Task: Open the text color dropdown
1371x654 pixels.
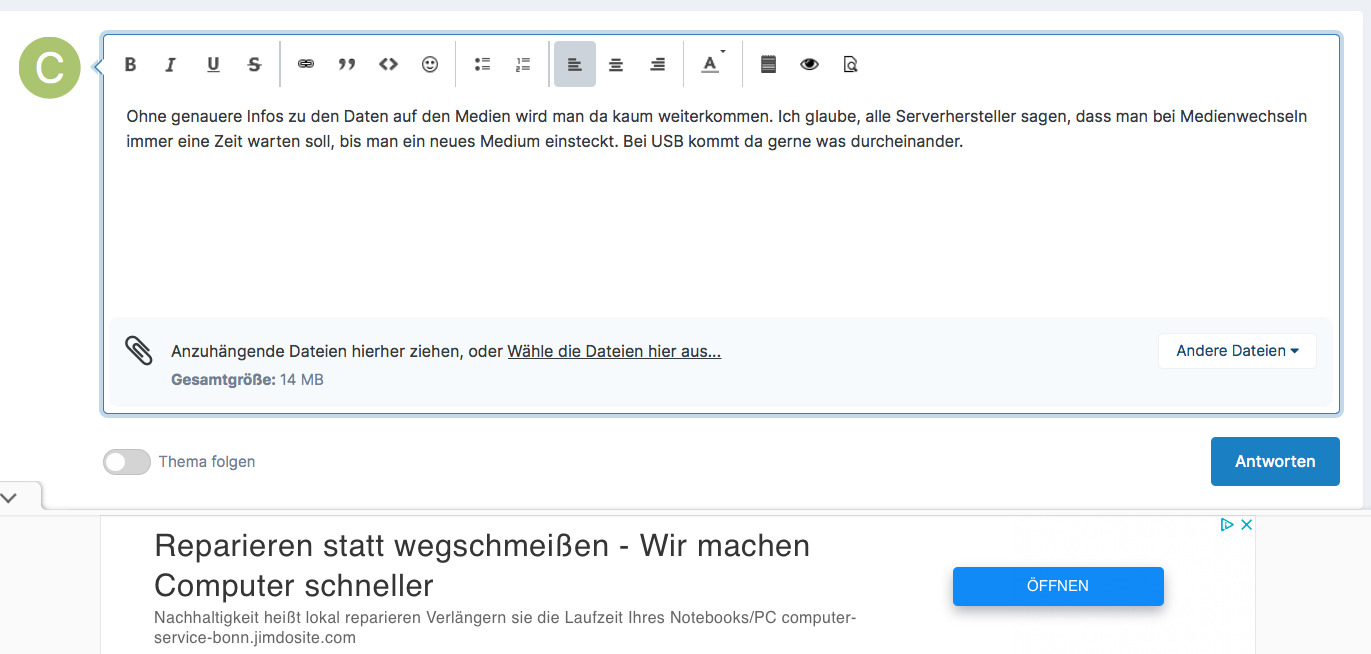Action: 711,64
